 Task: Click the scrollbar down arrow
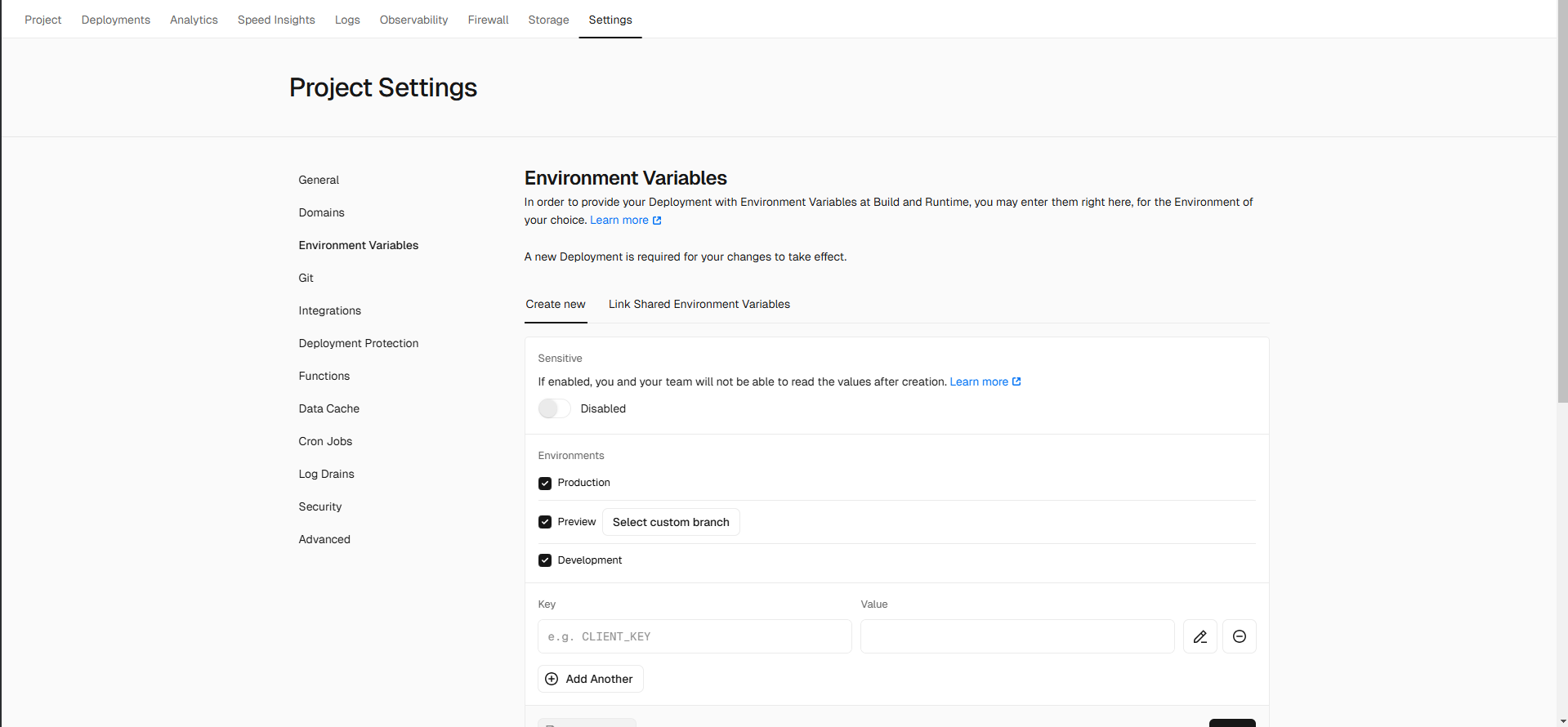pos(1562,721)
